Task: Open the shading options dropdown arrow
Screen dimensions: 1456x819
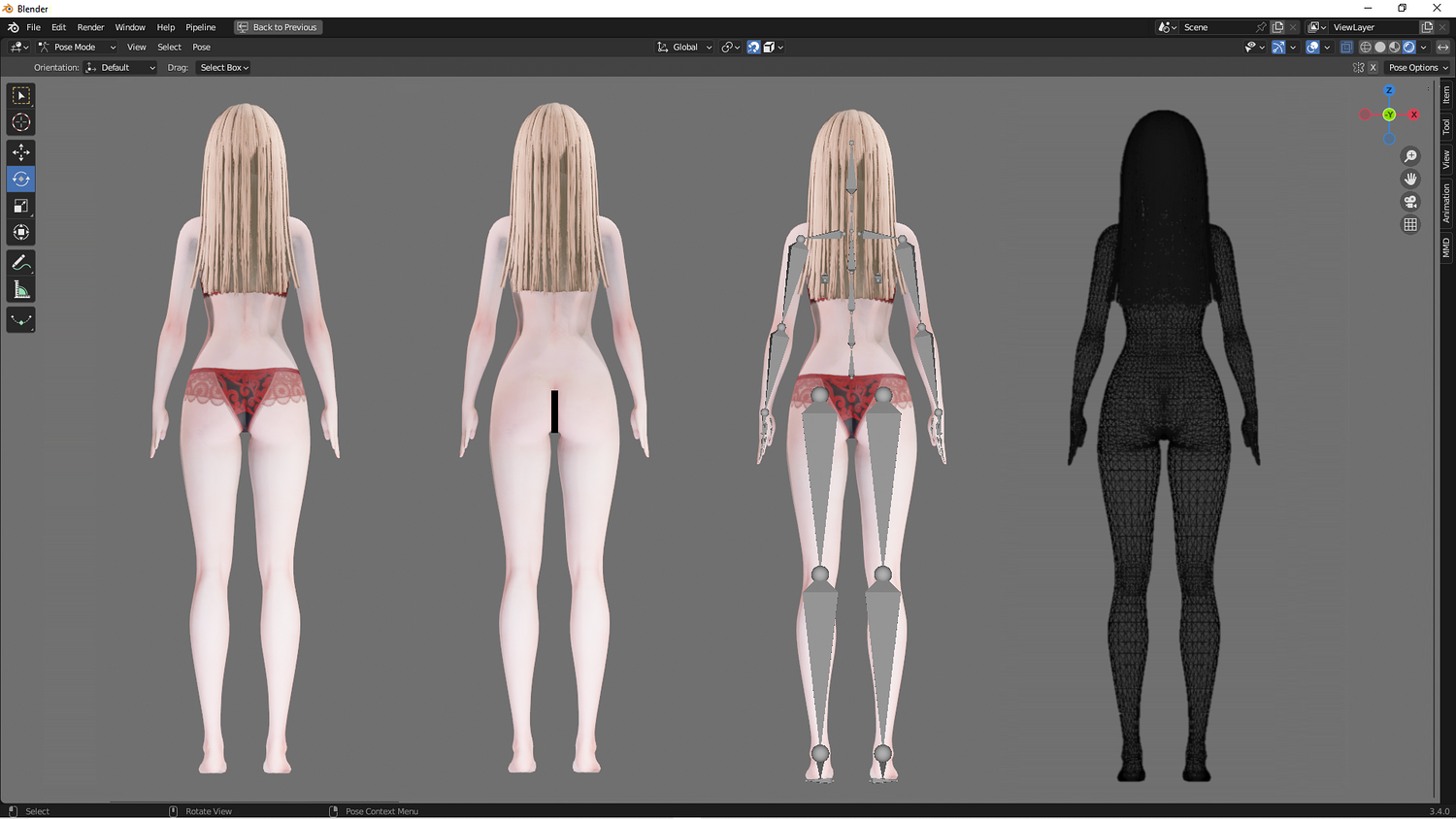Action: tap(1424, 47)
